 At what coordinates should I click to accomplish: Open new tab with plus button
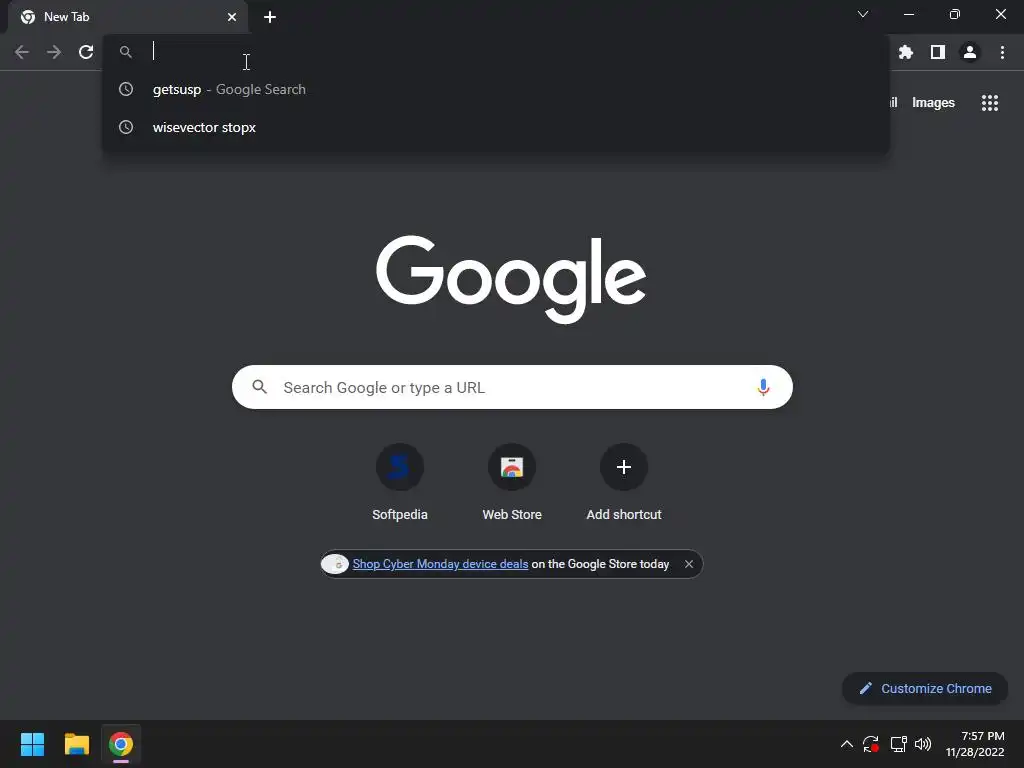[270, 17]
